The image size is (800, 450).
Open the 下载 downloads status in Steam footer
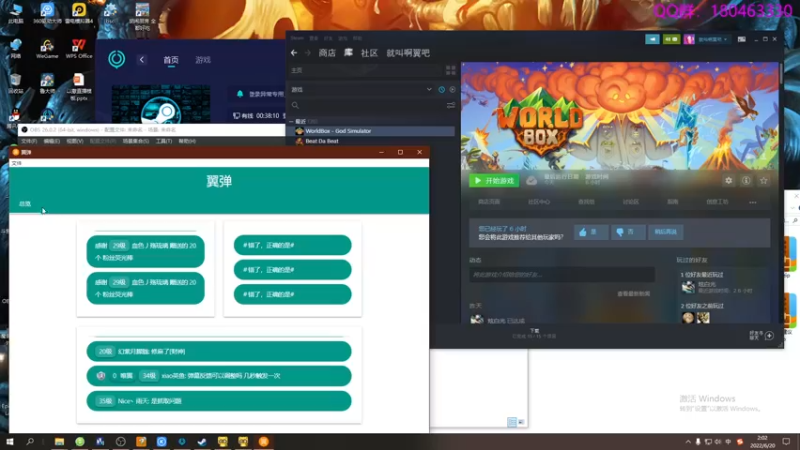click(534, 334)
